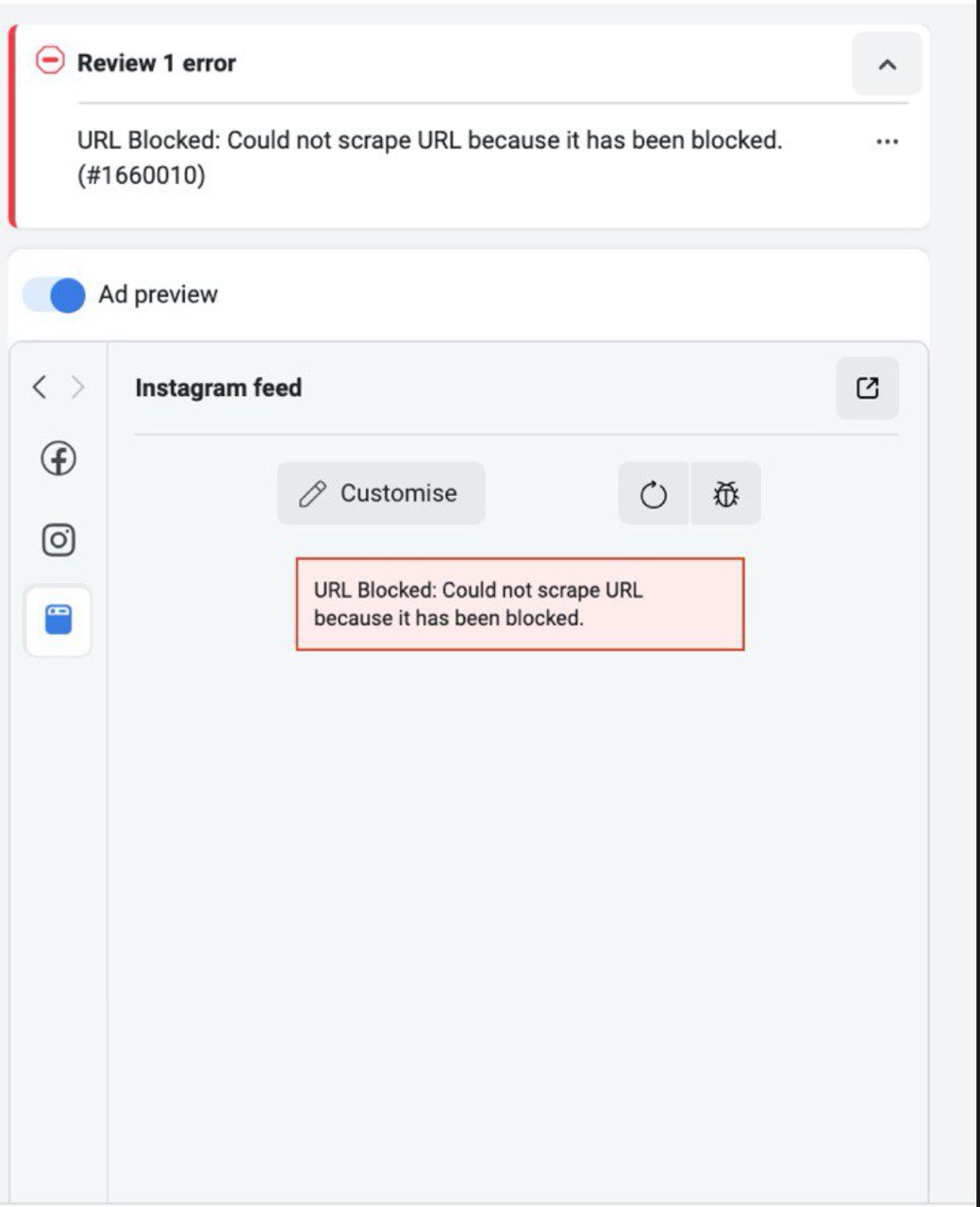Click the red URL Blocked message in the preview
Viewport: 980px width, 1207px height.
coord(520,603)
